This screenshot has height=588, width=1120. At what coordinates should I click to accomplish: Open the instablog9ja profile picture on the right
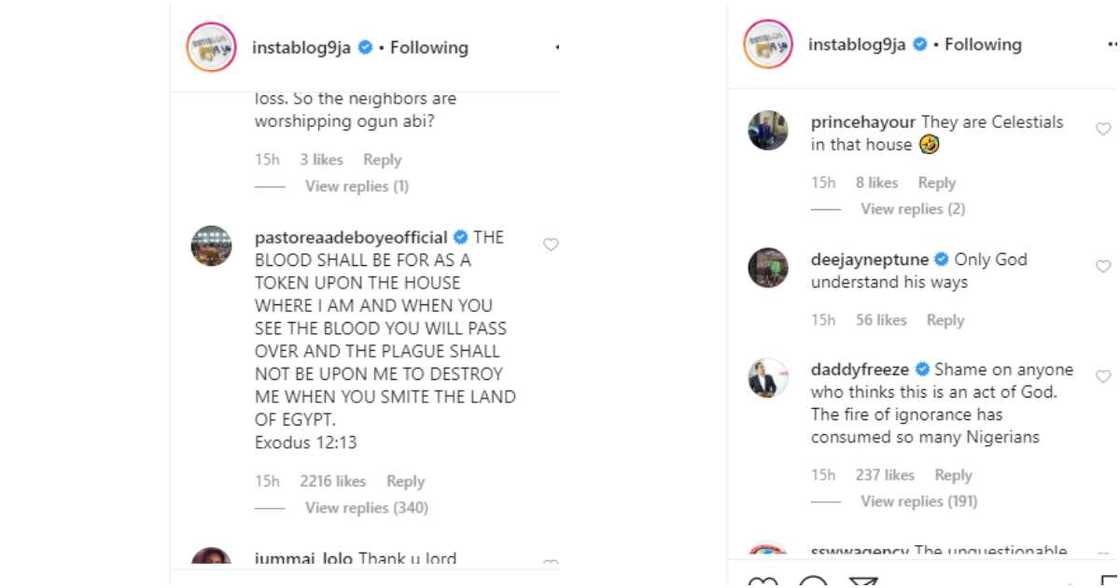coord(767,45)
